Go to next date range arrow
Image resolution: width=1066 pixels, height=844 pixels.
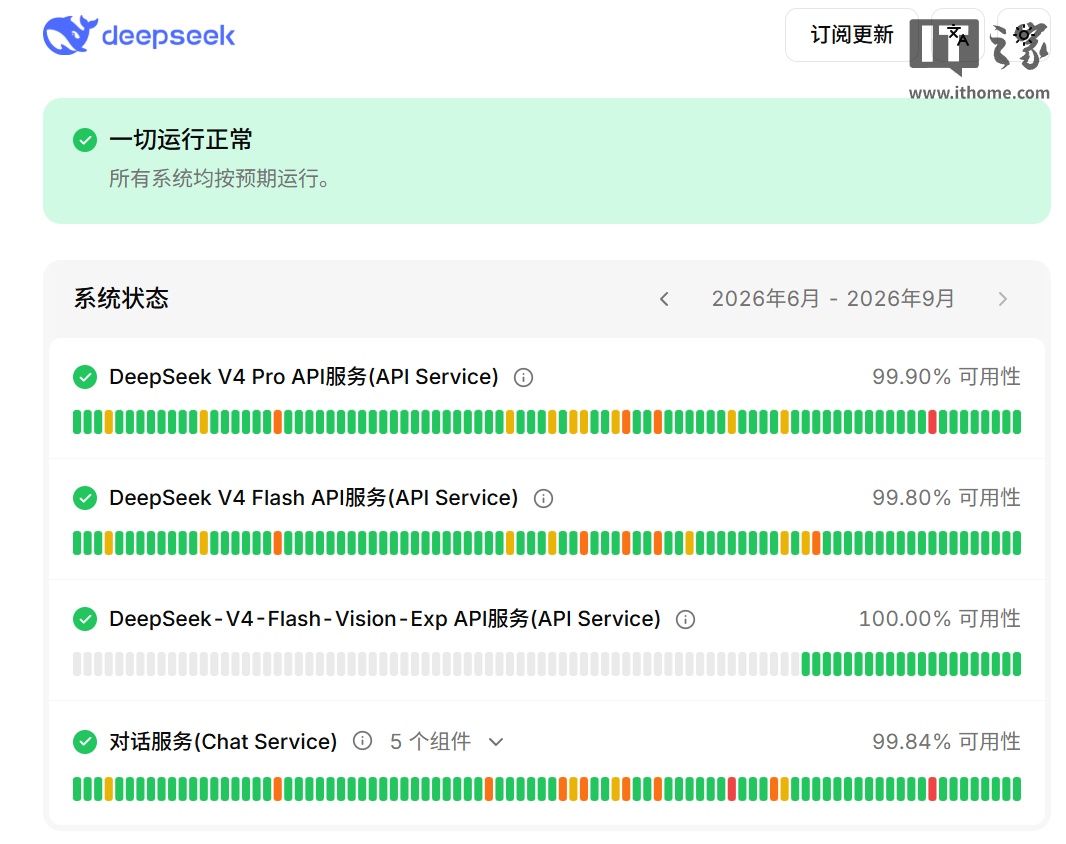(x=1002, y=299)
